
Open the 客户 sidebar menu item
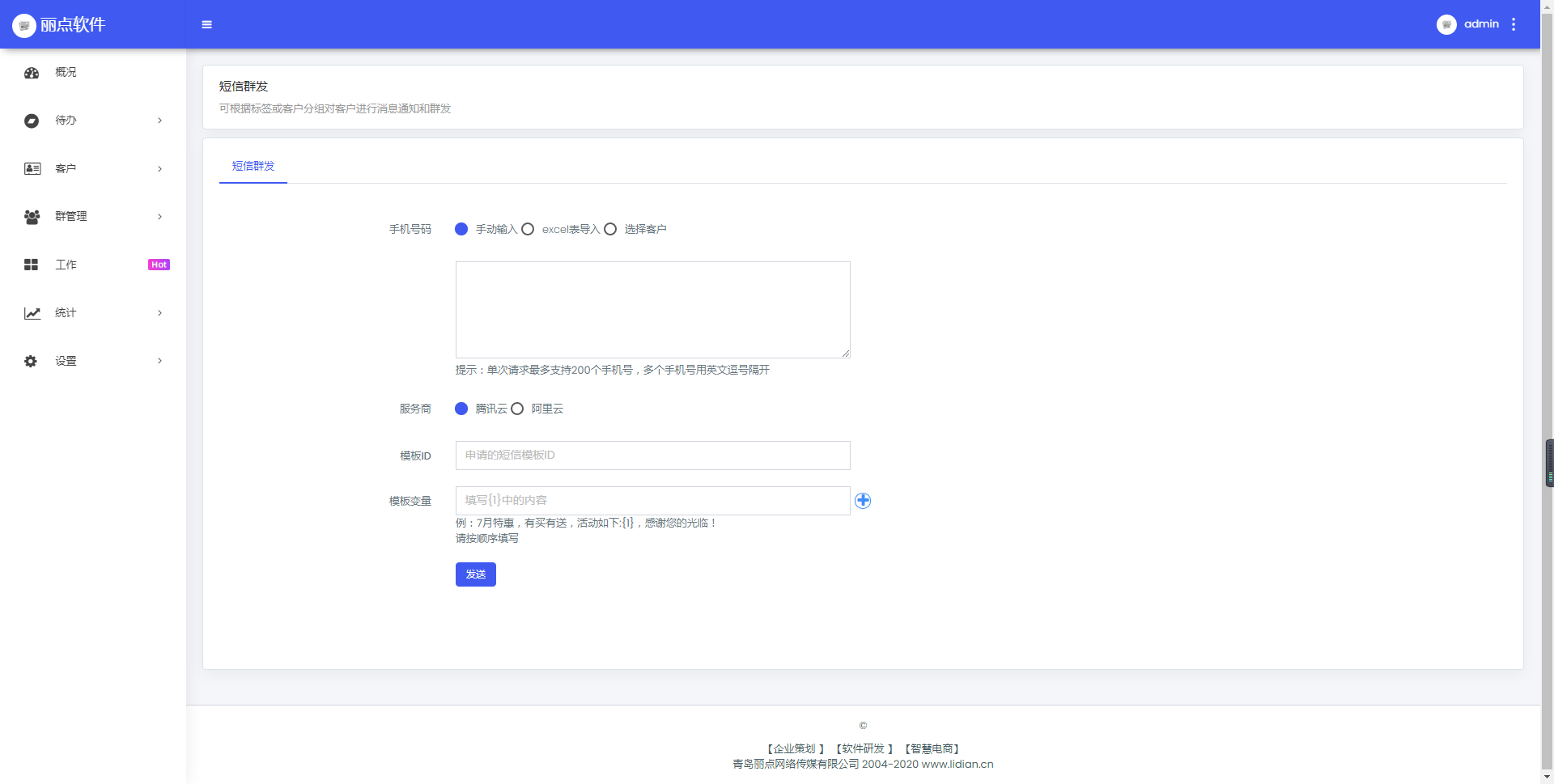coord(93,169)
